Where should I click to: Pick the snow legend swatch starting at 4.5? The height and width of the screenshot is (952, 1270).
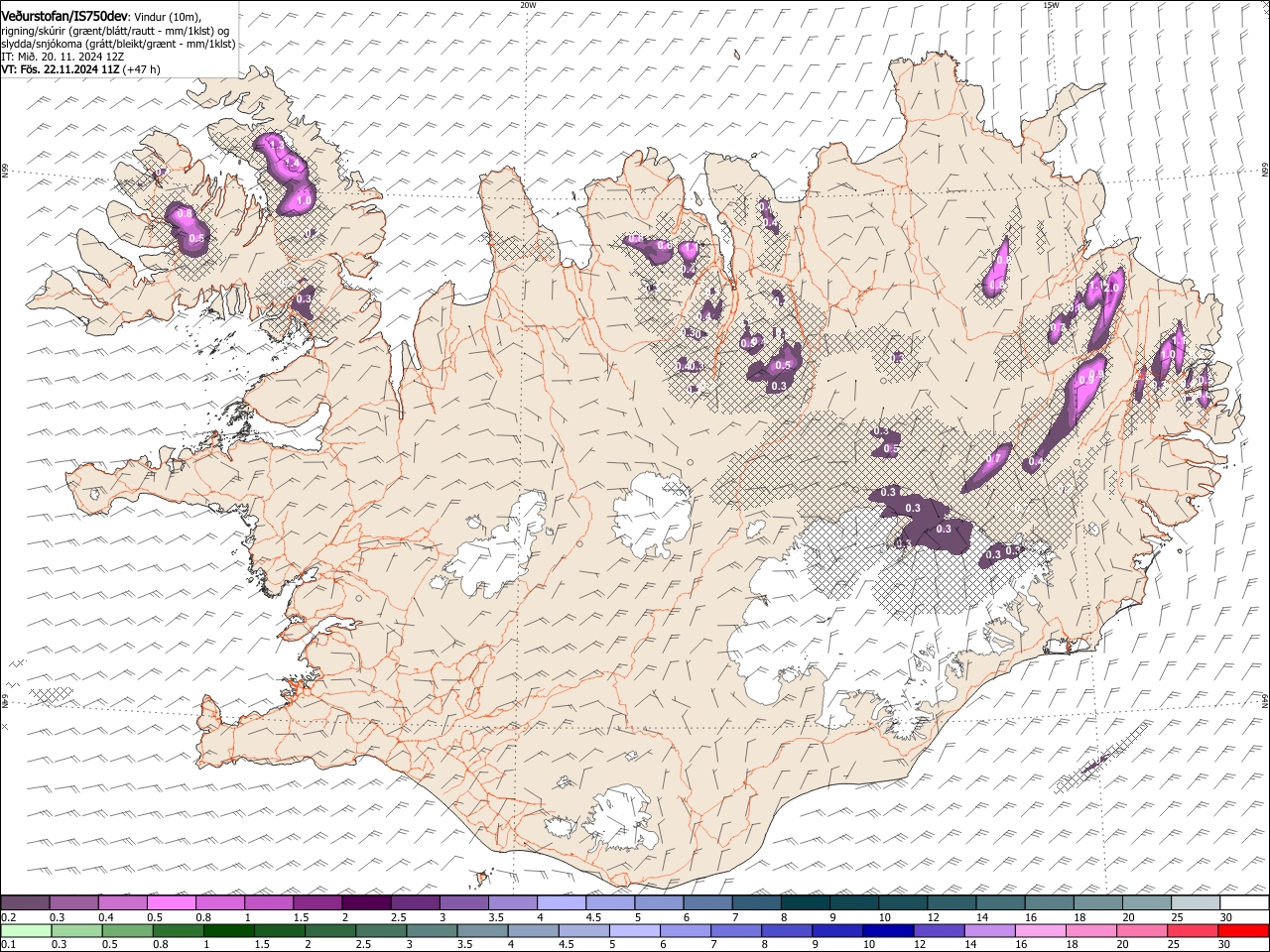tap(609, 903)
